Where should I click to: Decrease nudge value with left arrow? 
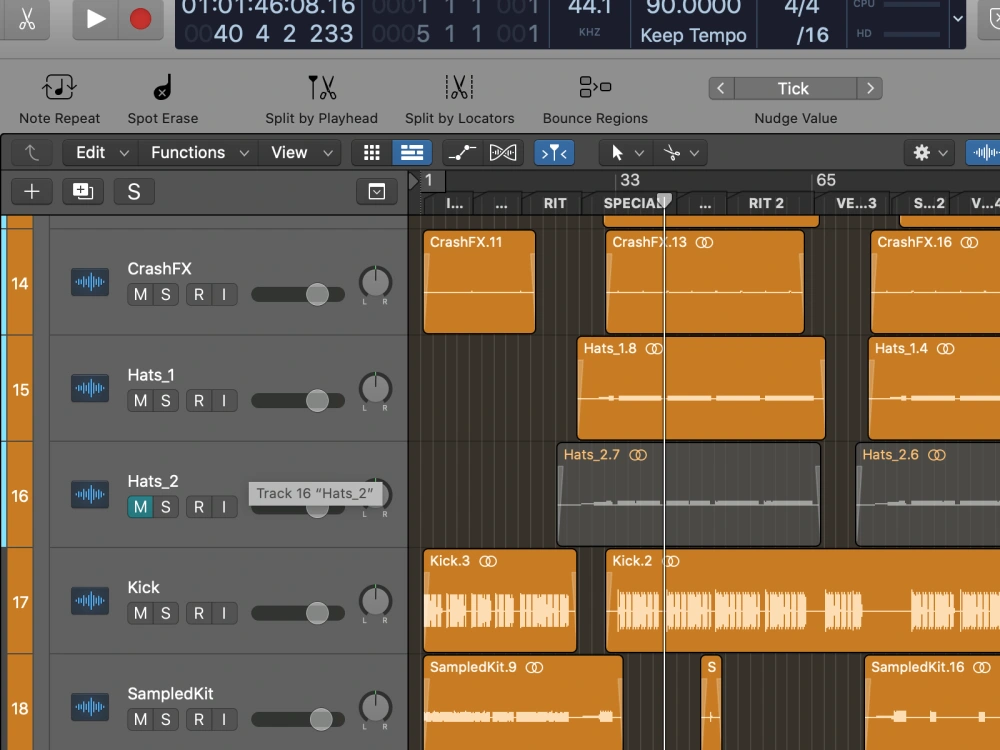pyautogui.click(x=721, y=89)
